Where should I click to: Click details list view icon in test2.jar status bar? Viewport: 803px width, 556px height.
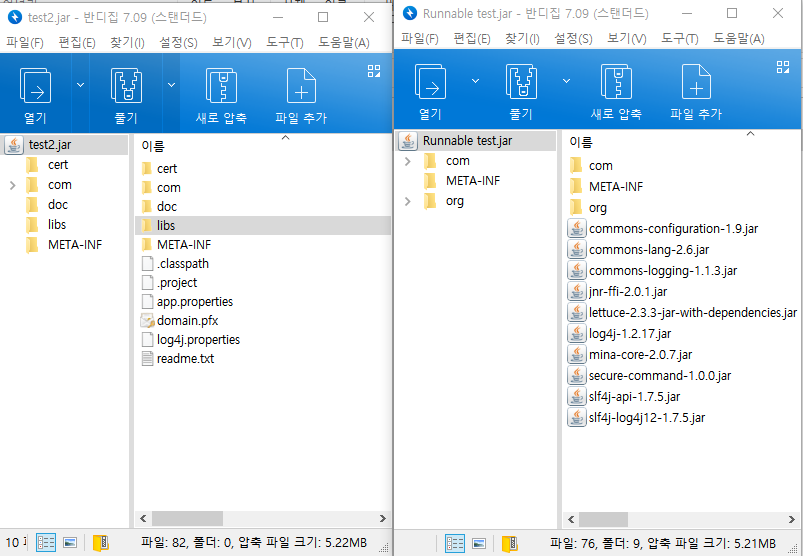(46, 543)
